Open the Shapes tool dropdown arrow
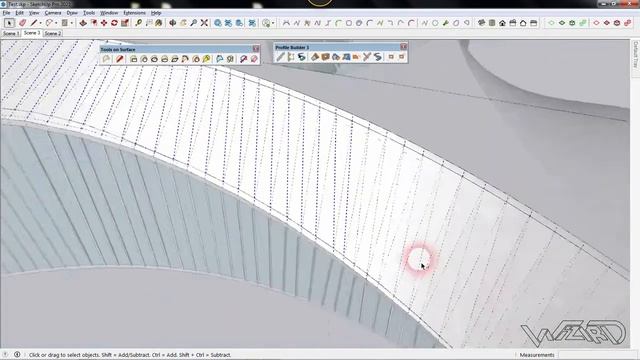The height and width of the screenshot is (360, 640). click(71, 23)
